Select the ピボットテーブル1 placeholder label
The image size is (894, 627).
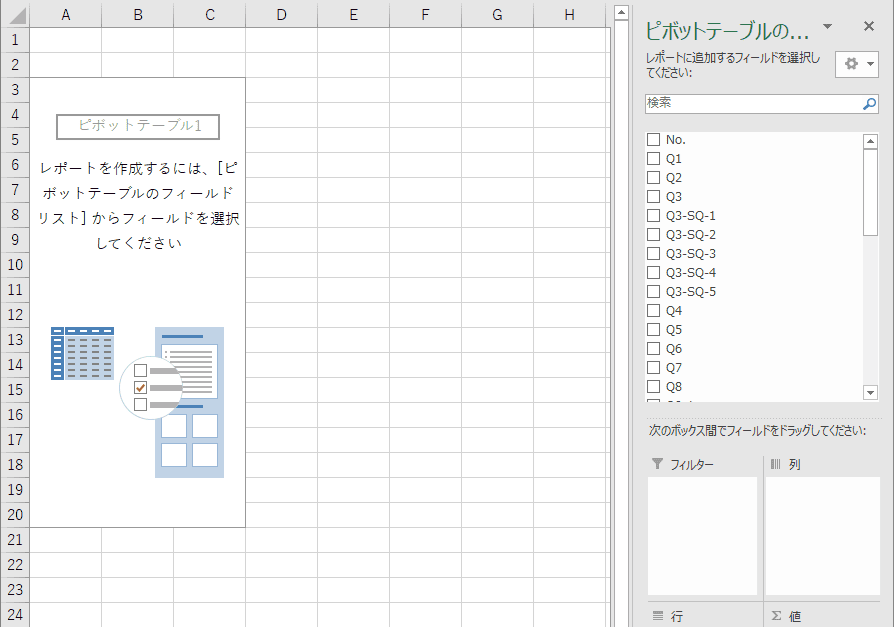138,126
